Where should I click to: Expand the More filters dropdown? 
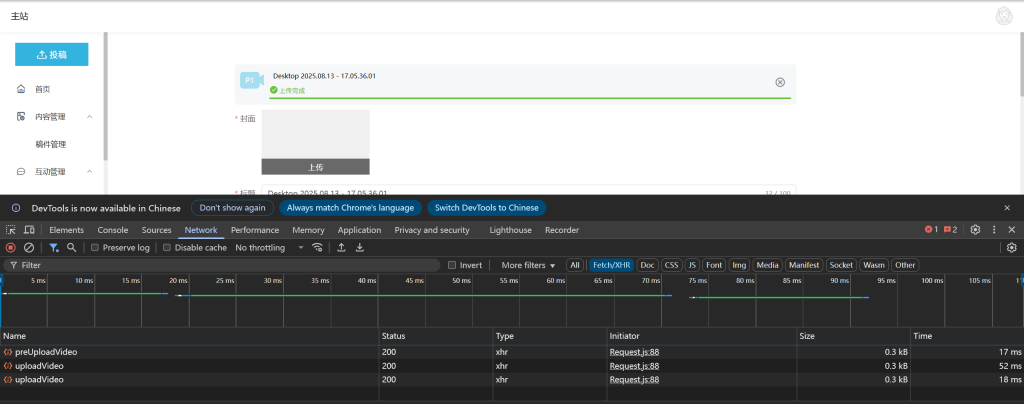(x=528, y=265)
